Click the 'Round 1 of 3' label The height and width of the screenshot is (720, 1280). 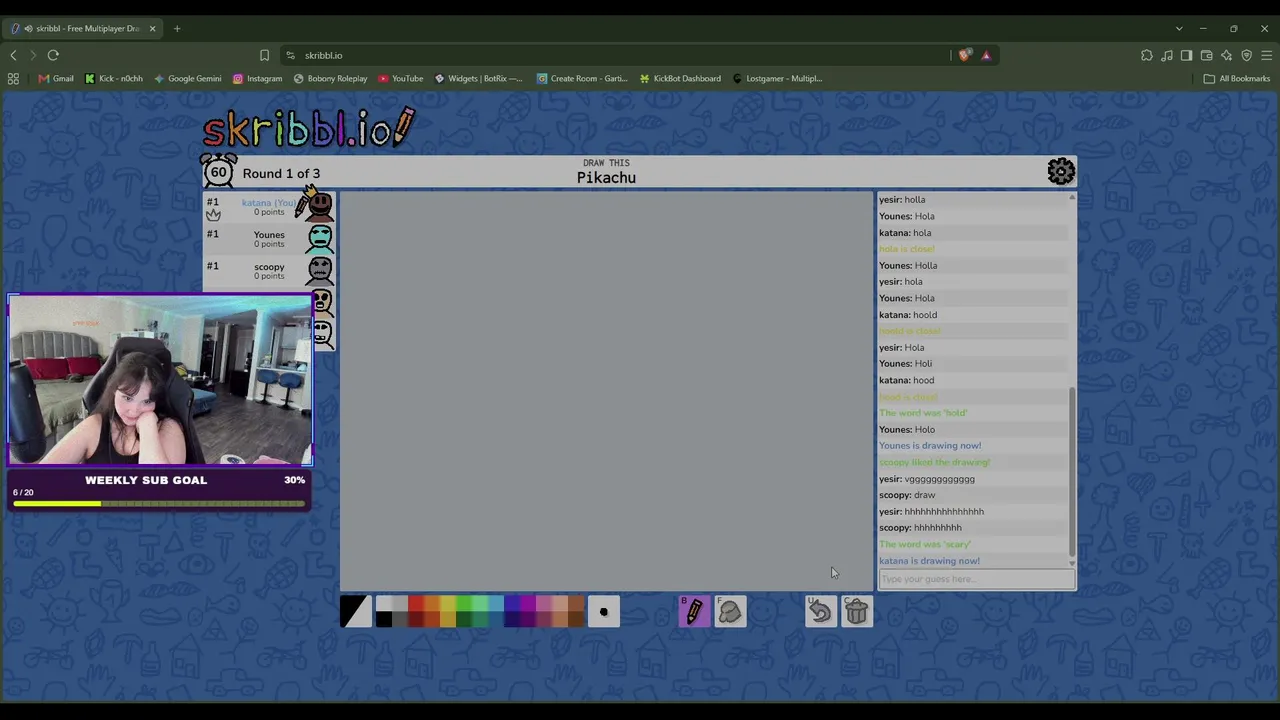[281, 173]
